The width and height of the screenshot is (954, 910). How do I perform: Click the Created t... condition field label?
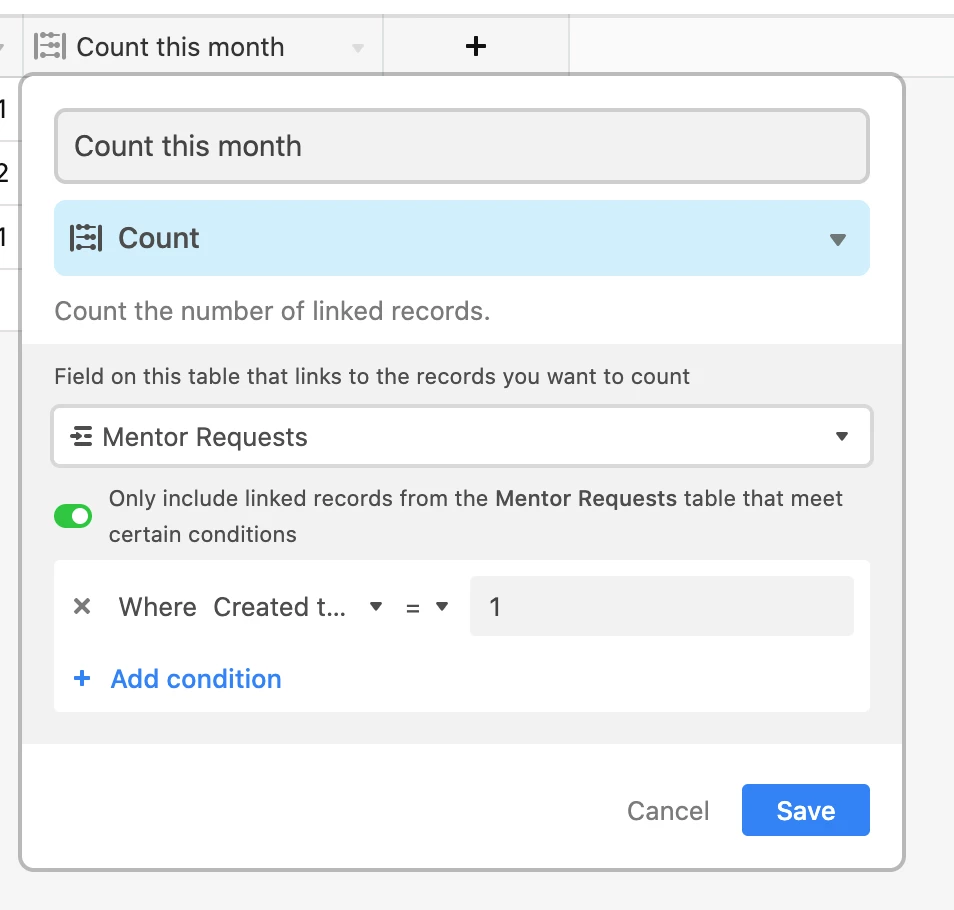click(x=279, y=607)
